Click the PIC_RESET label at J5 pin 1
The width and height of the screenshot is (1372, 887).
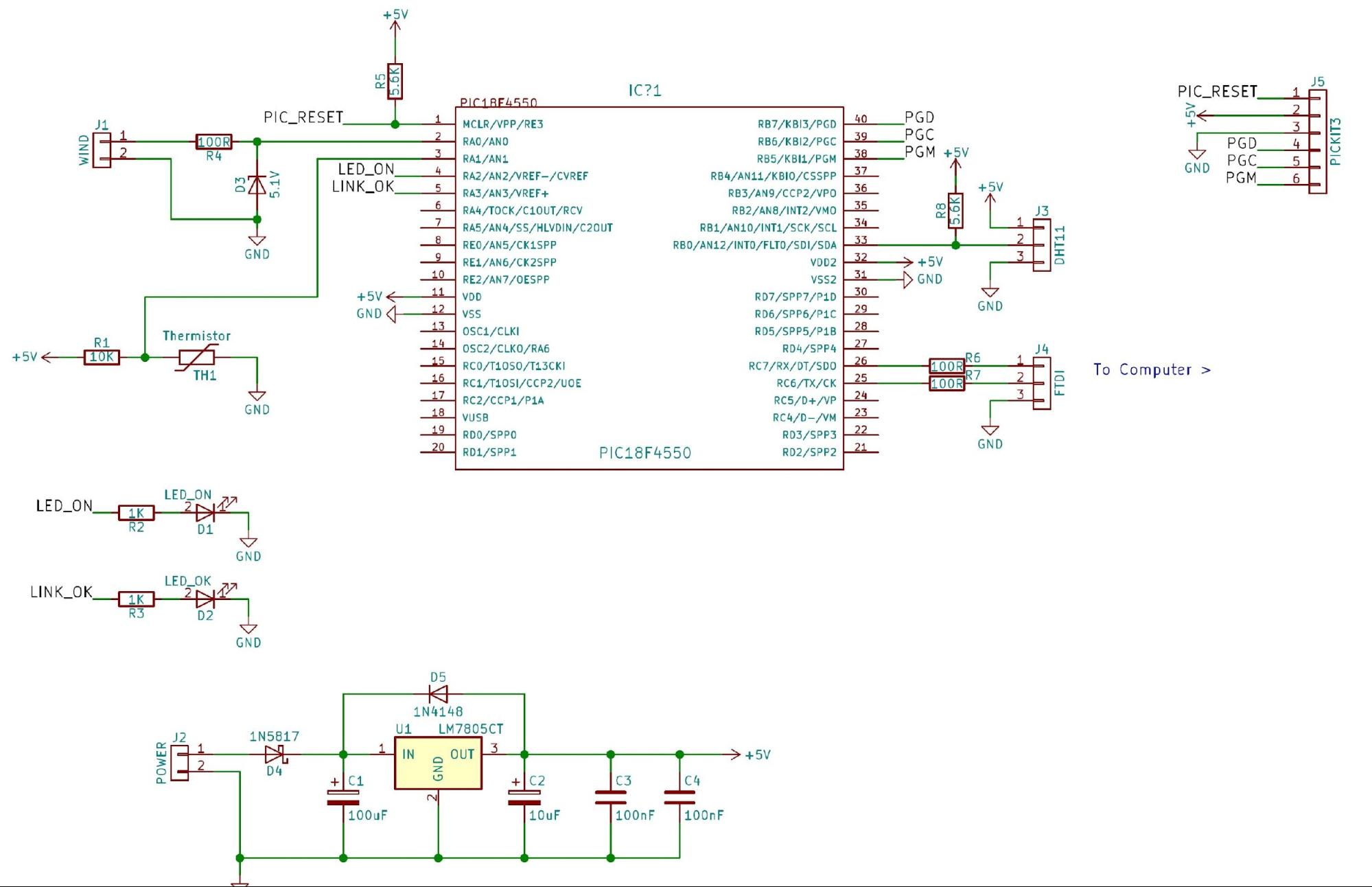(x=1218, y=91)
